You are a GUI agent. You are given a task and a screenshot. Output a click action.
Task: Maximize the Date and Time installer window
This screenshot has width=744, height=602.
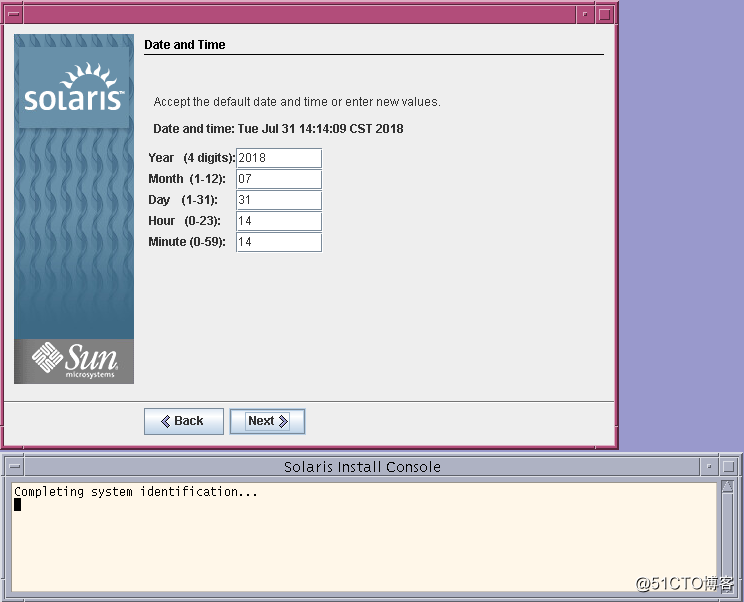click(x=604, y=14)
